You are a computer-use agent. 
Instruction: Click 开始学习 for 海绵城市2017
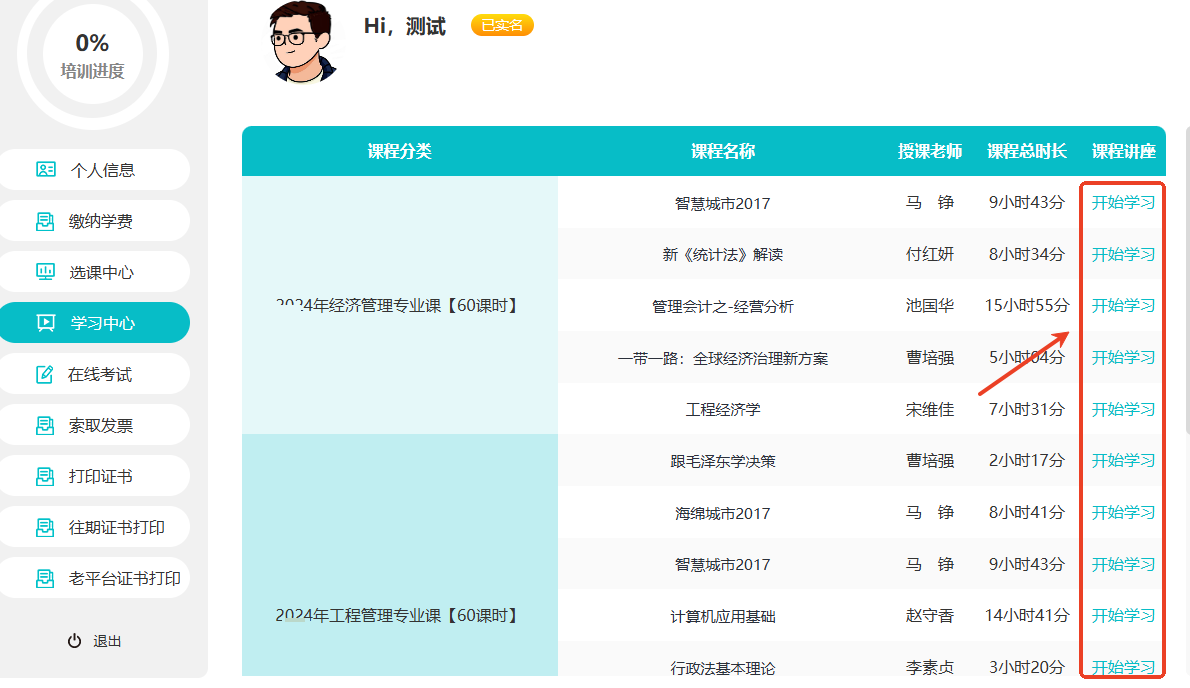tap(1123, 513)
